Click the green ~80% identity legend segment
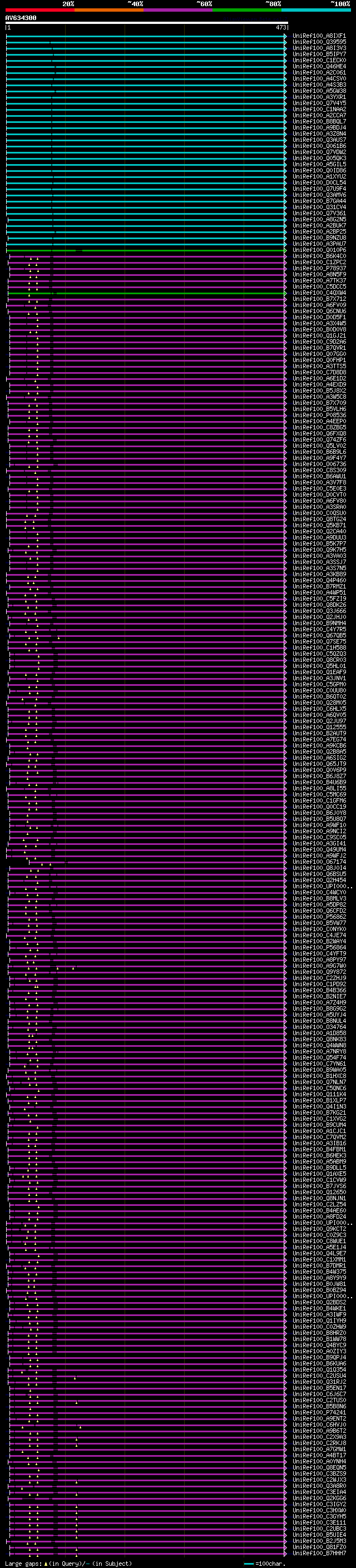 pyautogui.click(x=247, y=10)
